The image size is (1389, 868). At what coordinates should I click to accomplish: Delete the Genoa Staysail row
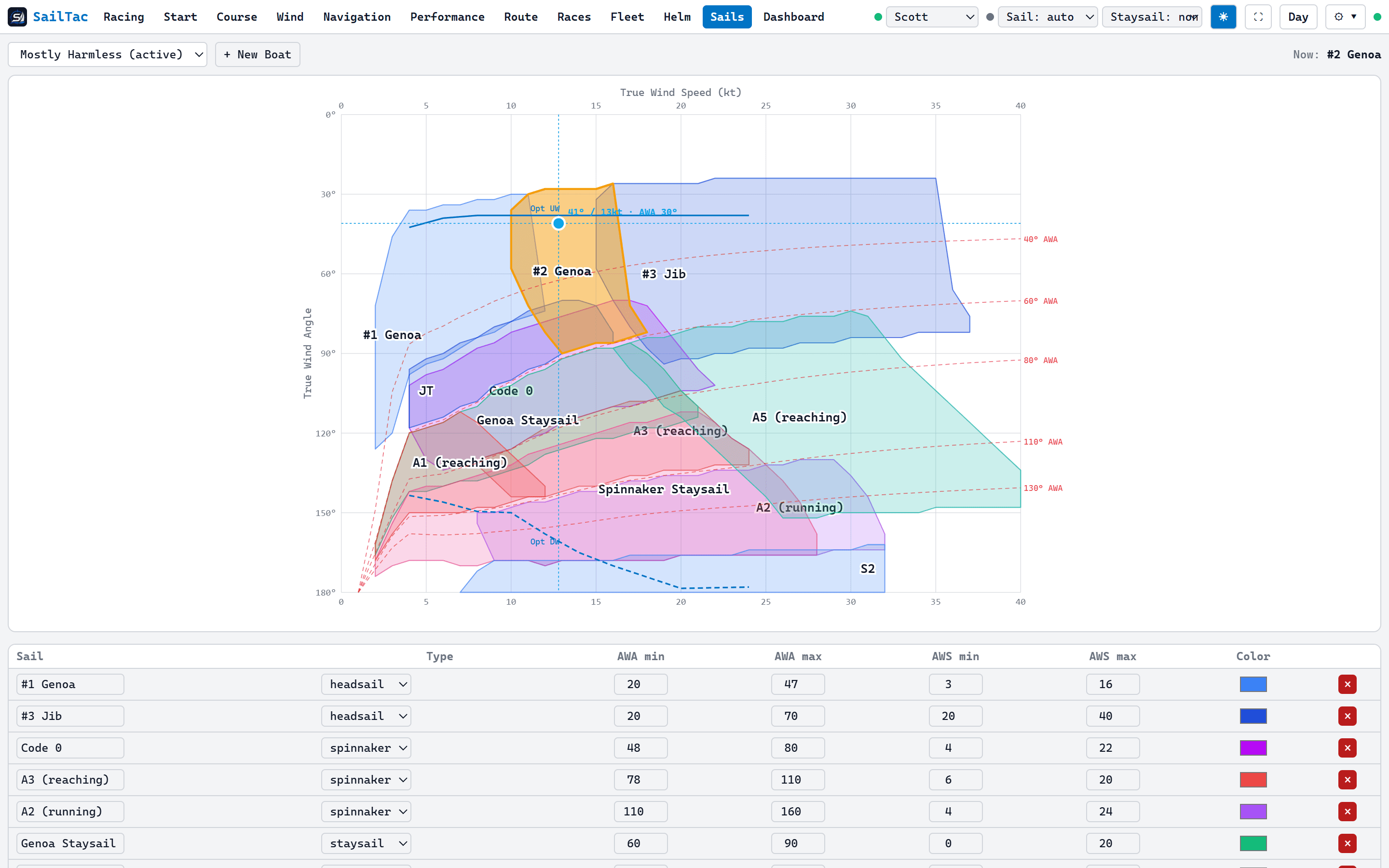[1347, 843]
